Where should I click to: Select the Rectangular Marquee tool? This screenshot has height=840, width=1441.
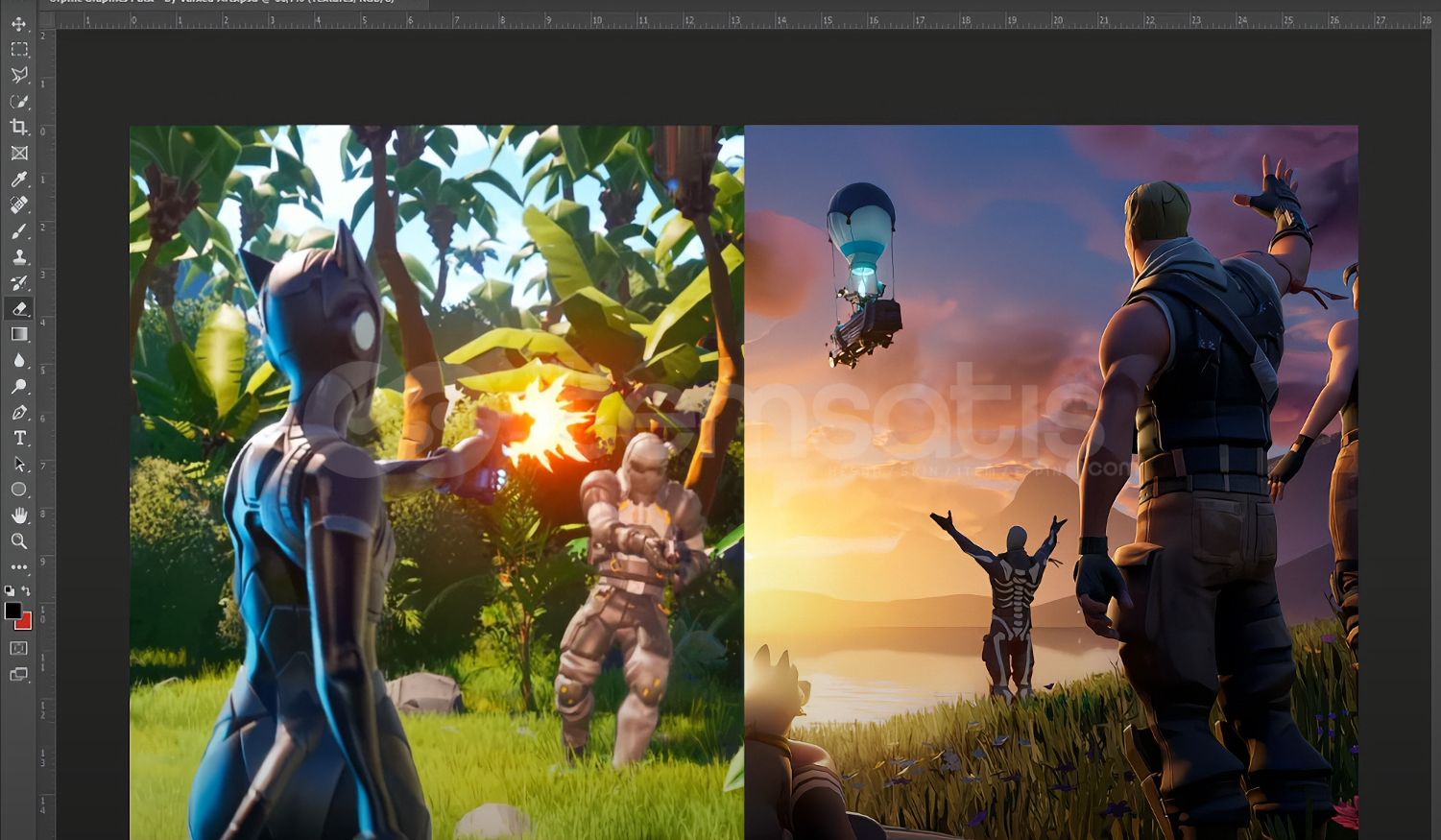click(19, 49)
